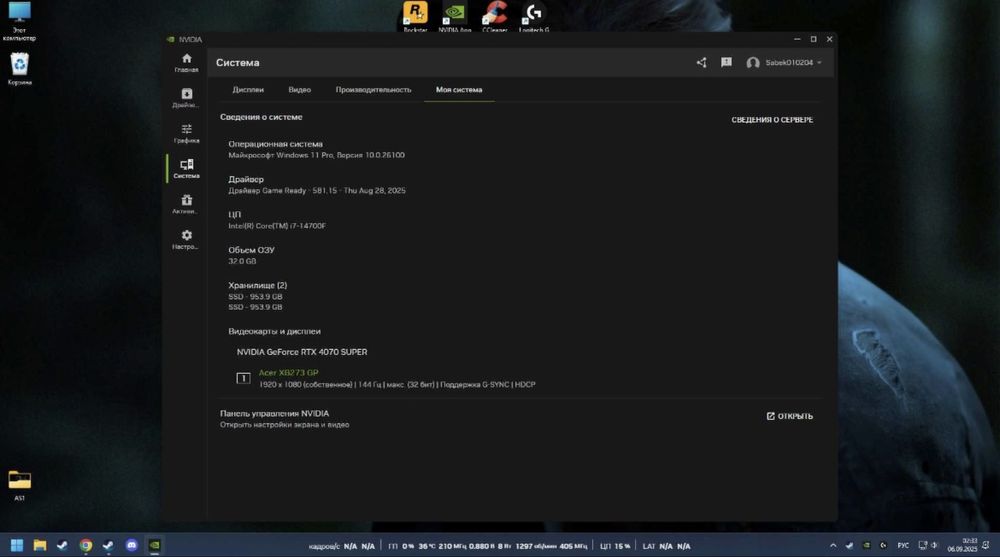Open the Настройки gear in sidebar

pos(186,240)
